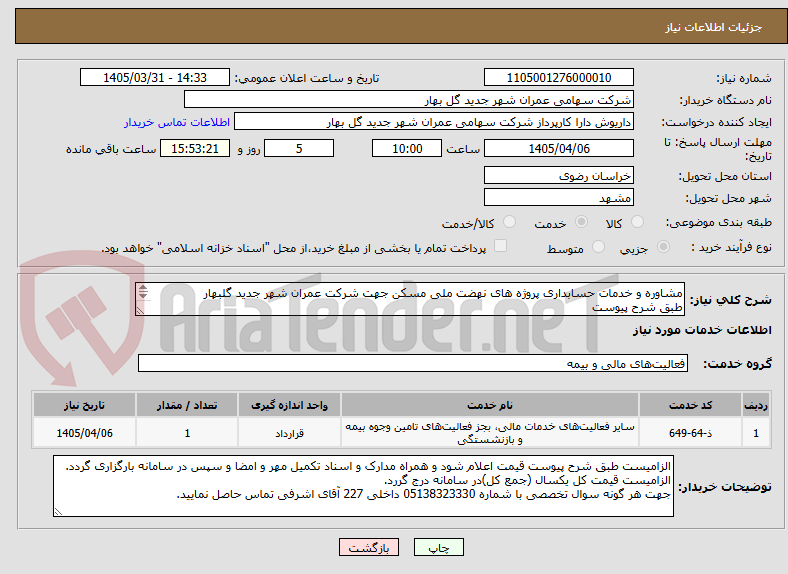Click the اطلاعات خدمات مورد نیاز heading
The image size is (788, 574).
coord(702,330)
